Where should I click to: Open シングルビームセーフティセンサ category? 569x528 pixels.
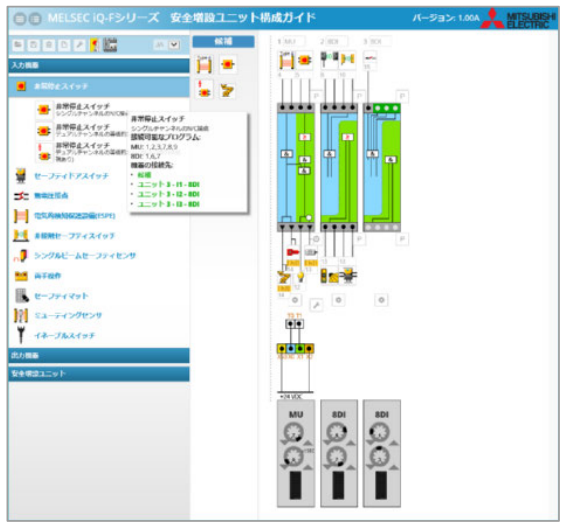point(85,256)
